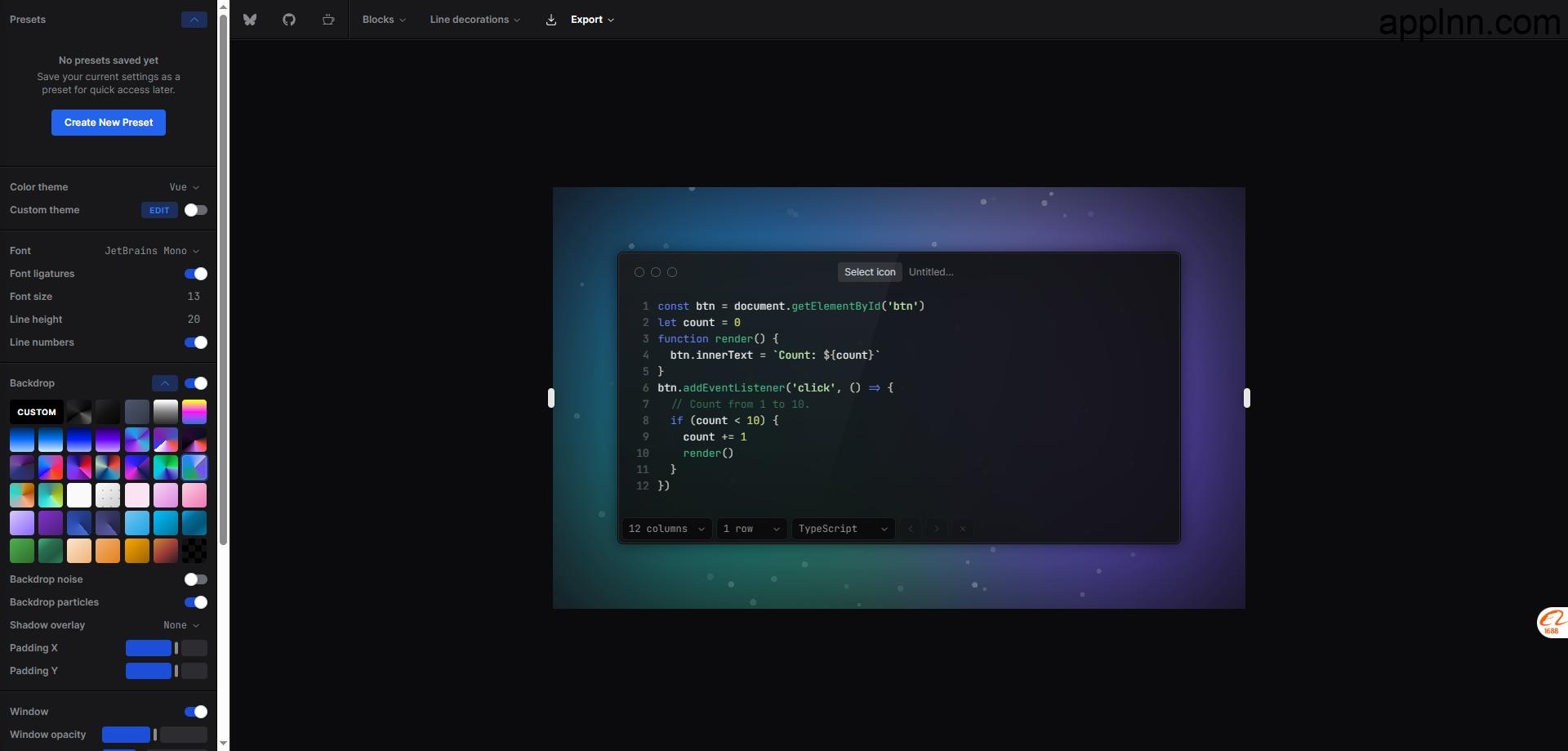Open the TypeScript language dropdown
The height and width of the screenshot is (751, 1568).
[x=844, y=529]
